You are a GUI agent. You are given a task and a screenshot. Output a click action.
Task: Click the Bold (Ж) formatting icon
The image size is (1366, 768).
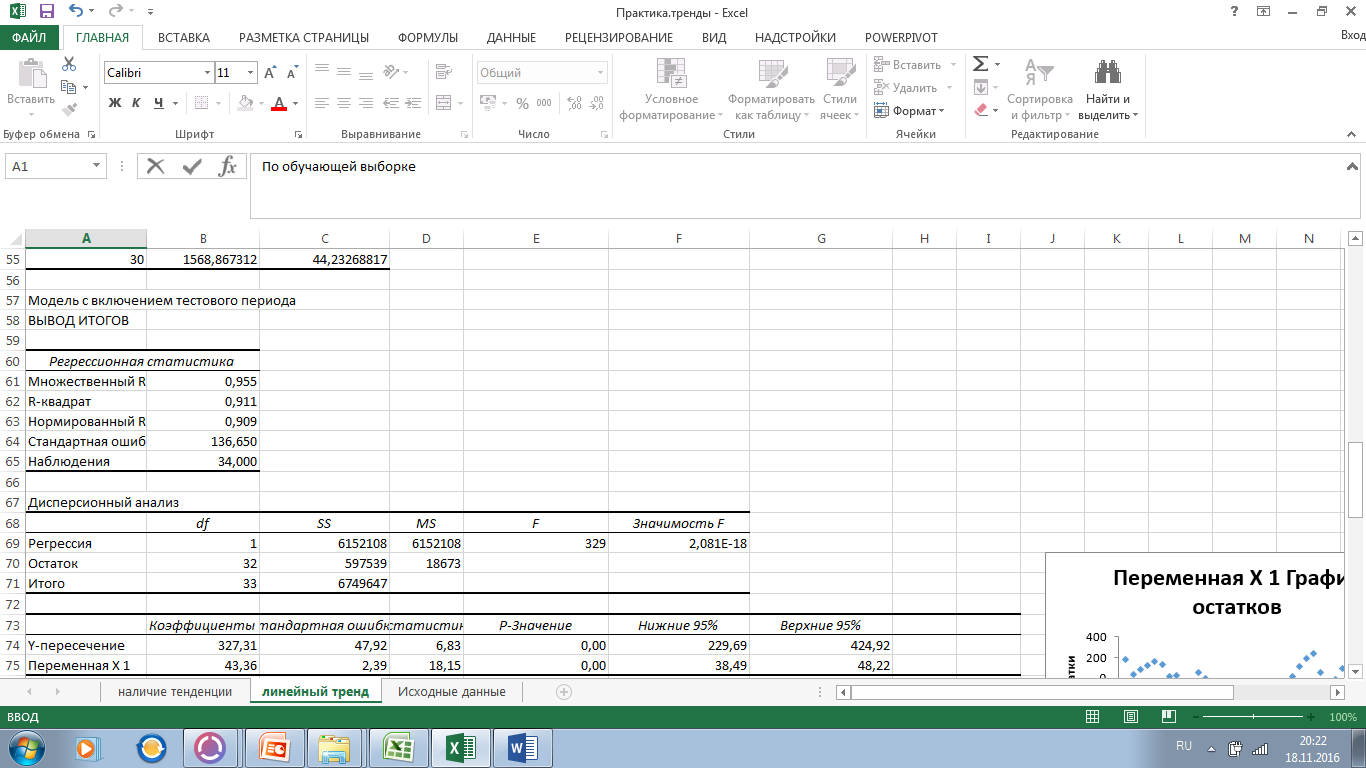pyautogui.click(x=115, y=103)
